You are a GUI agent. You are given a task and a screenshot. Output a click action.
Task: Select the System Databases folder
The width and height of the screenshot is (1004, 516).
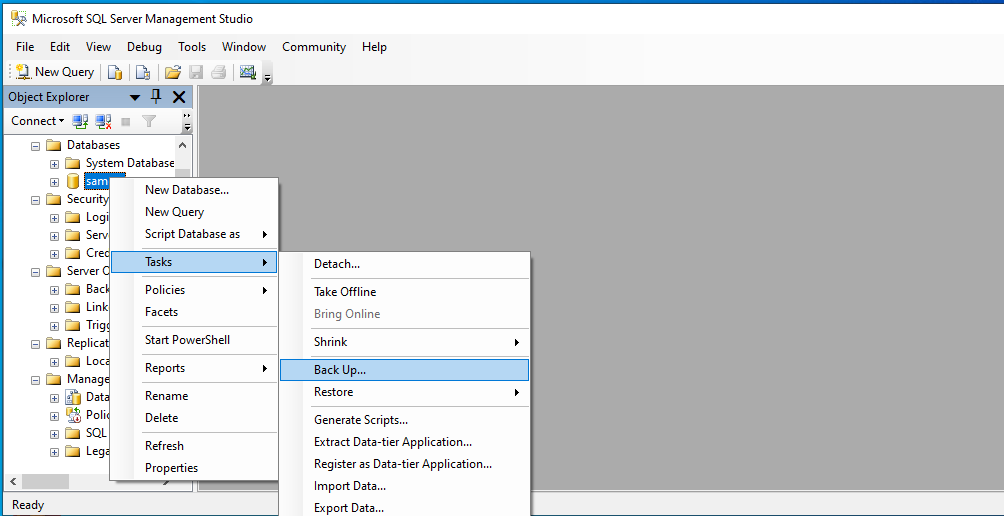(x=130, y=163)
